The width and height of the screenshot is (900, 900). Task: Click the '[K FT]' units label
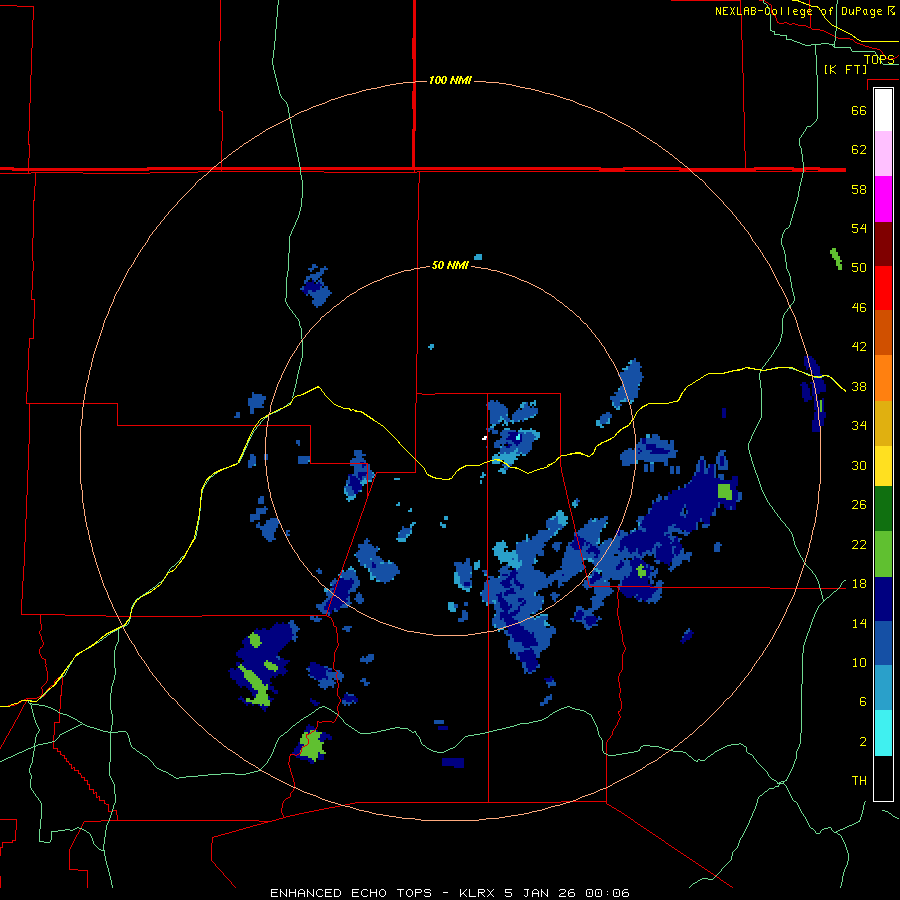845,70
